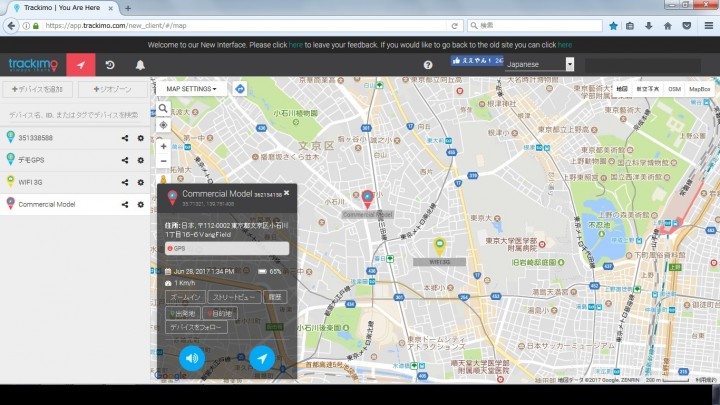The image size is (720, 405).
Task: Open the Japanese language dropdown
Action: 540,64
